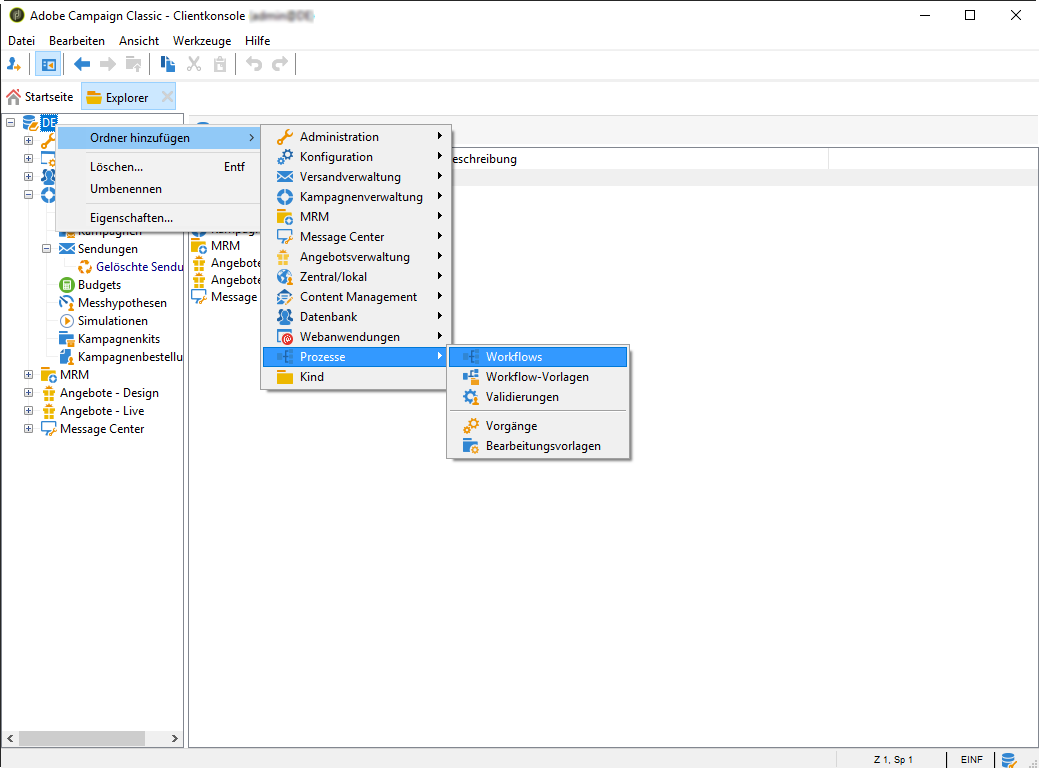Click the Bearbeitungsvorlagen folder icon

click(x=470, y=446)
